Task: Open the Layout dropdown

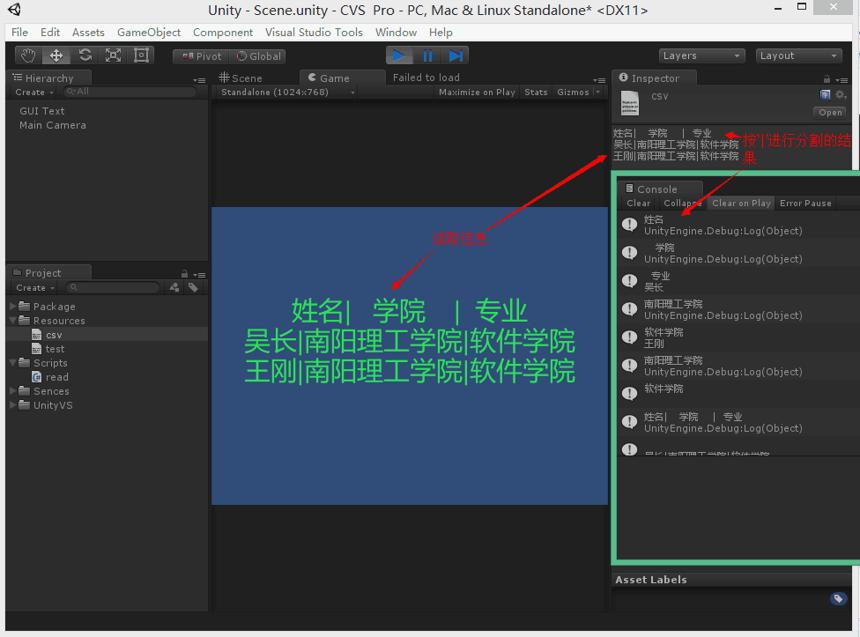Action: pos(799,56)
